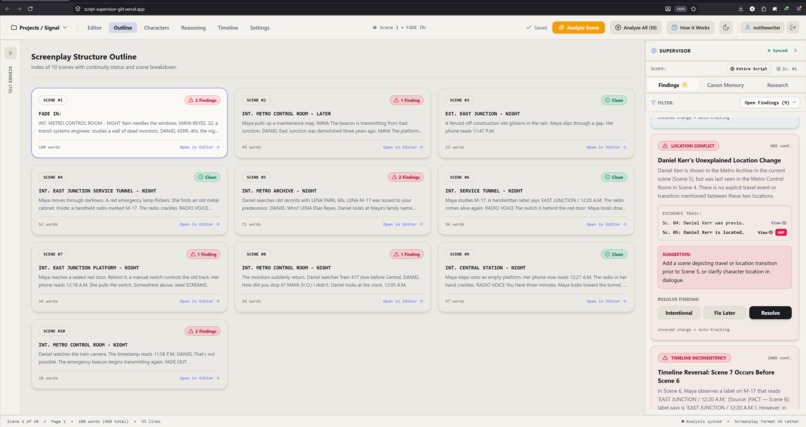Click 'Analysis synced' in the status bar
The image size is (806, 427).
click(702, 421)
